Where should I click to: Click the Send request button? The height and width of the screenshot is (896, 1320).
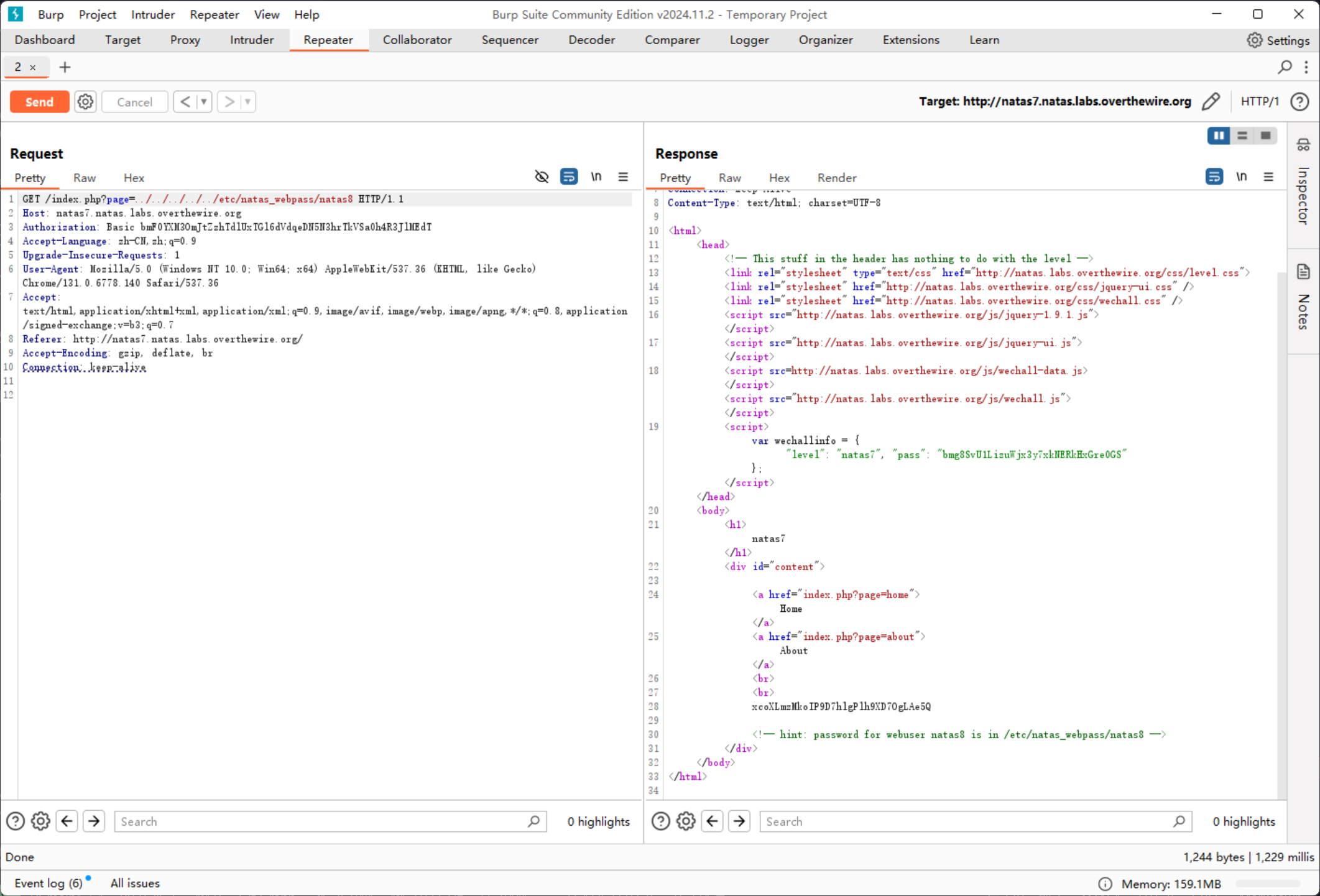click(x=39, y=102)
